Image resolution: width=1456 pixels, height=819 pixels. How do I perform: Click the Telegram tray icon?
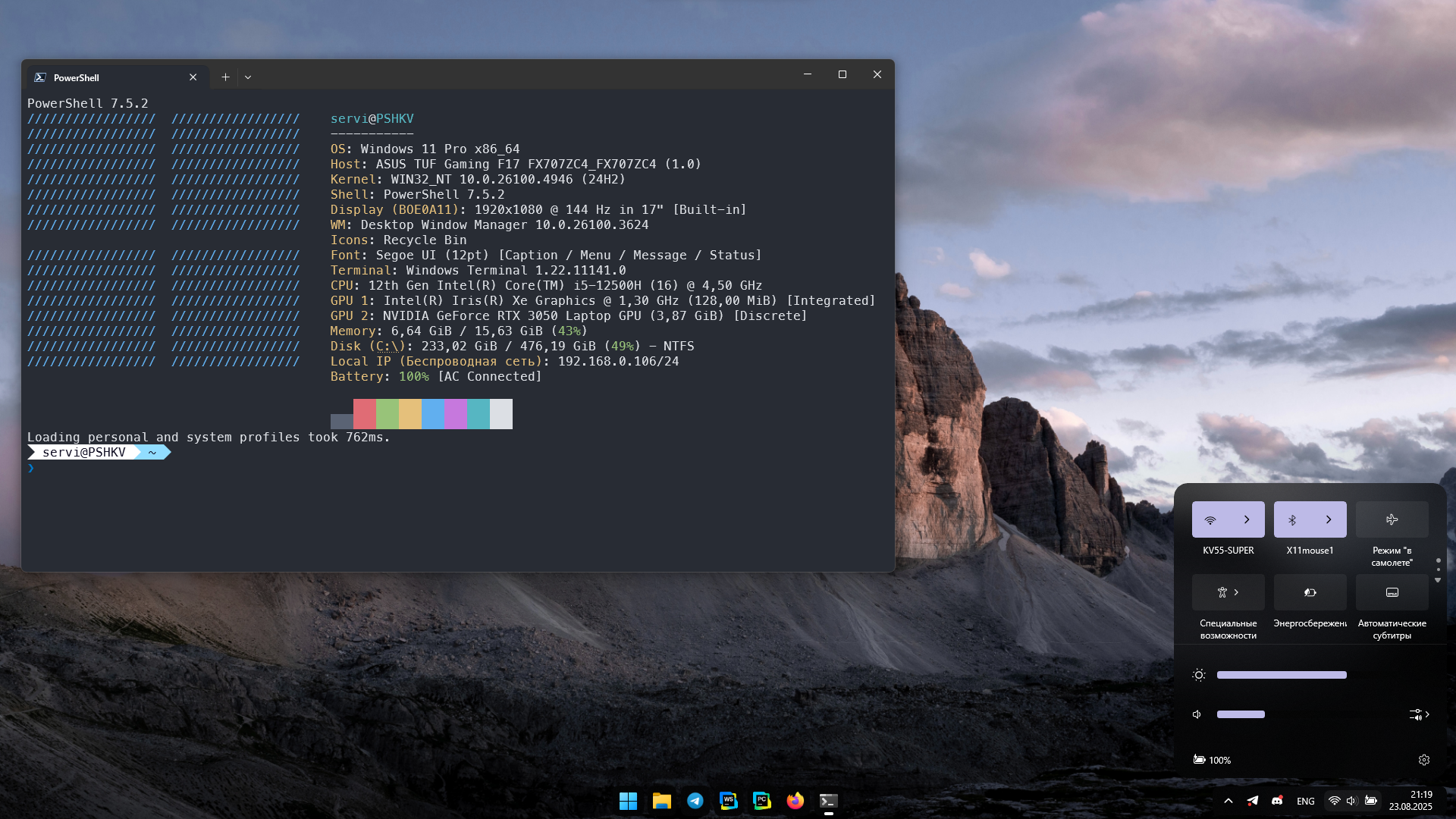click(x=1253, y=801)
